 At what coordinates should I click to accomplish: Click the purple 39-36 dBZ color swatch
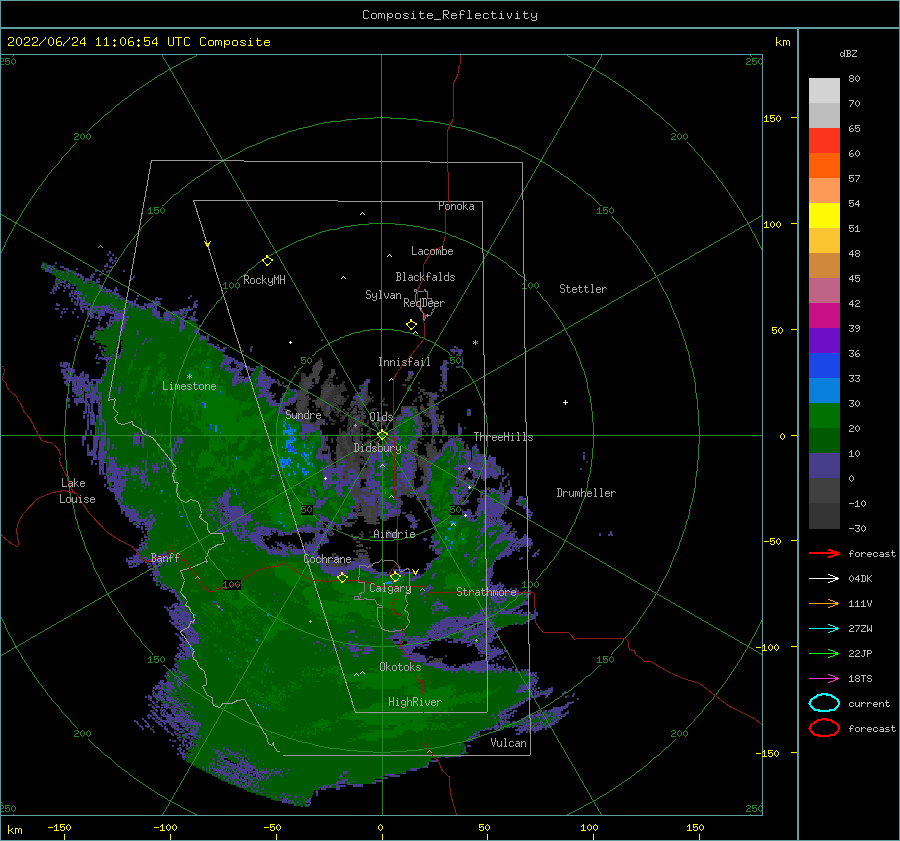824,341
